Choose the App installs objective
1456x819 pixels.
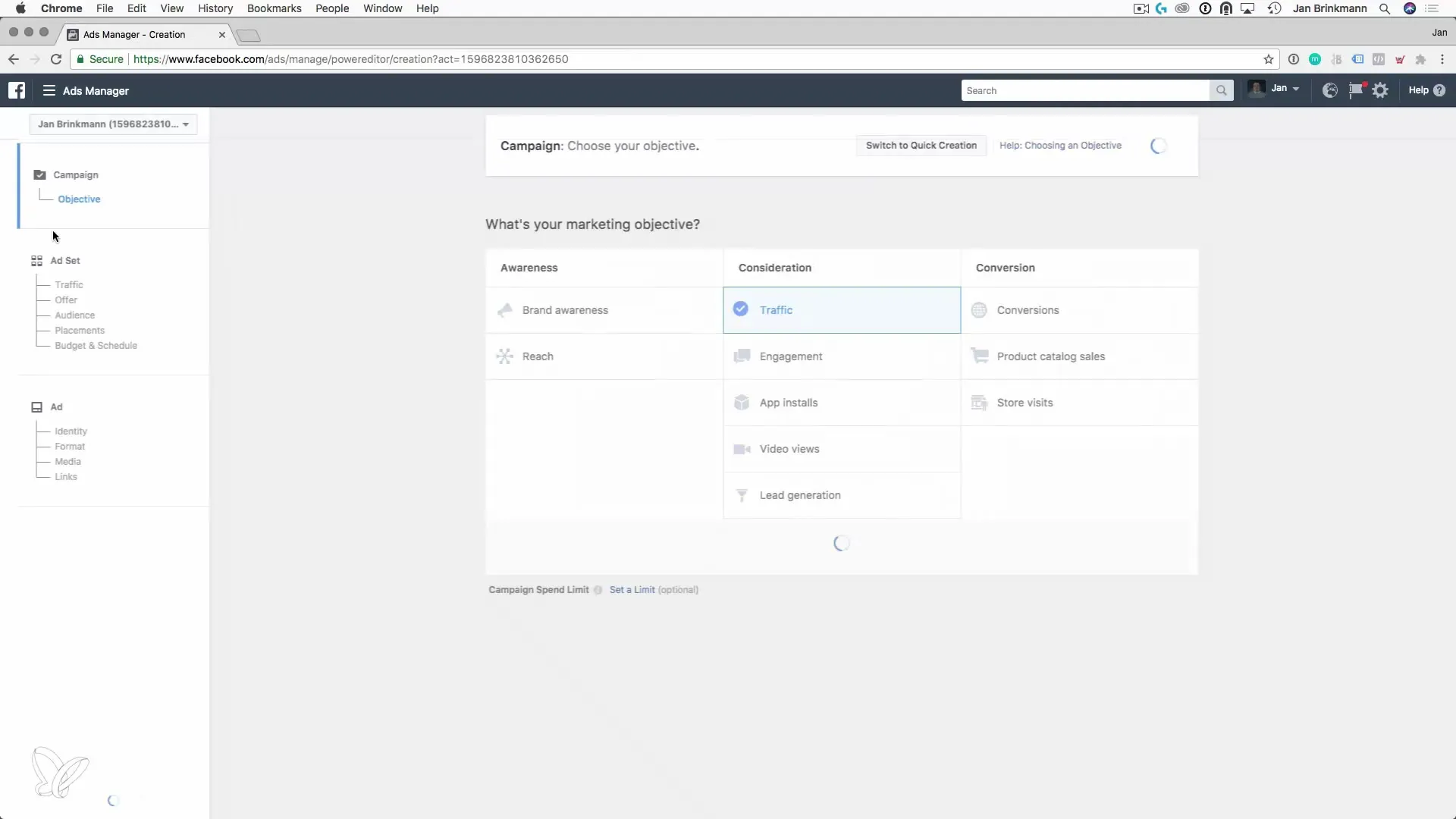coord(842,403)
